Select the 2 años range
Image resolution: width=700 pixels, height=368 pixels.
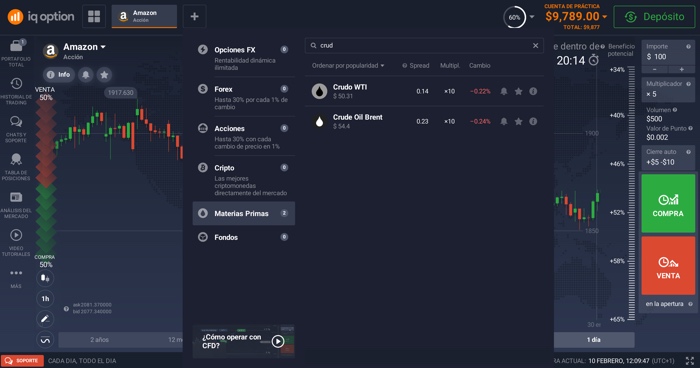[99, 340]
